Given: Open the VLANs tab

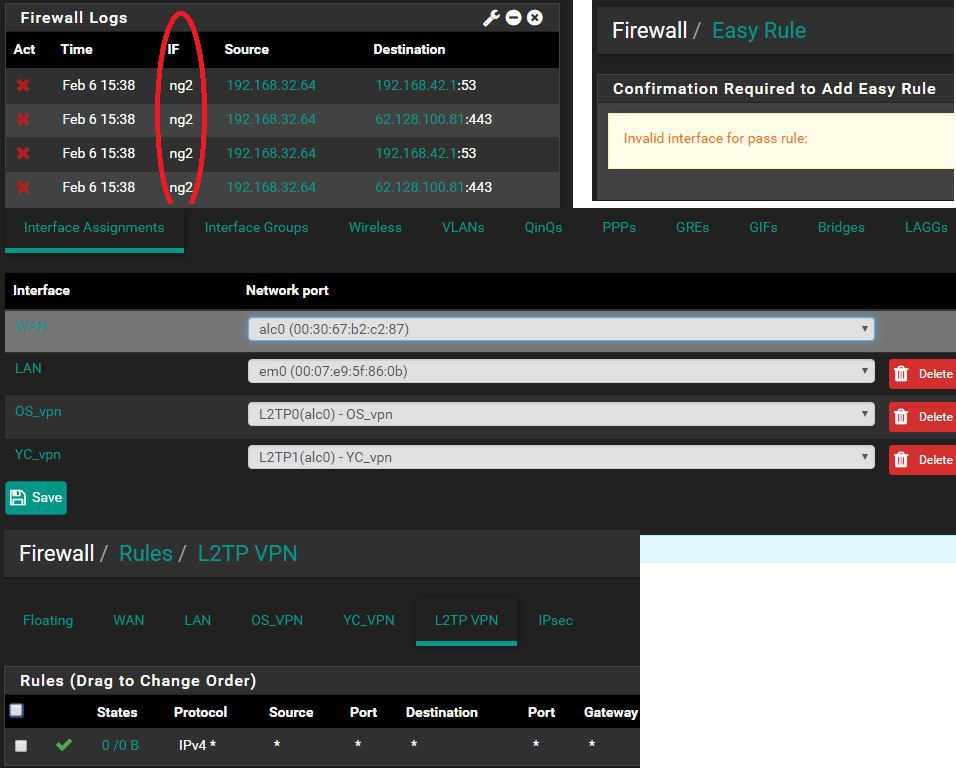Looking at the screenshot, I should 463,227.
